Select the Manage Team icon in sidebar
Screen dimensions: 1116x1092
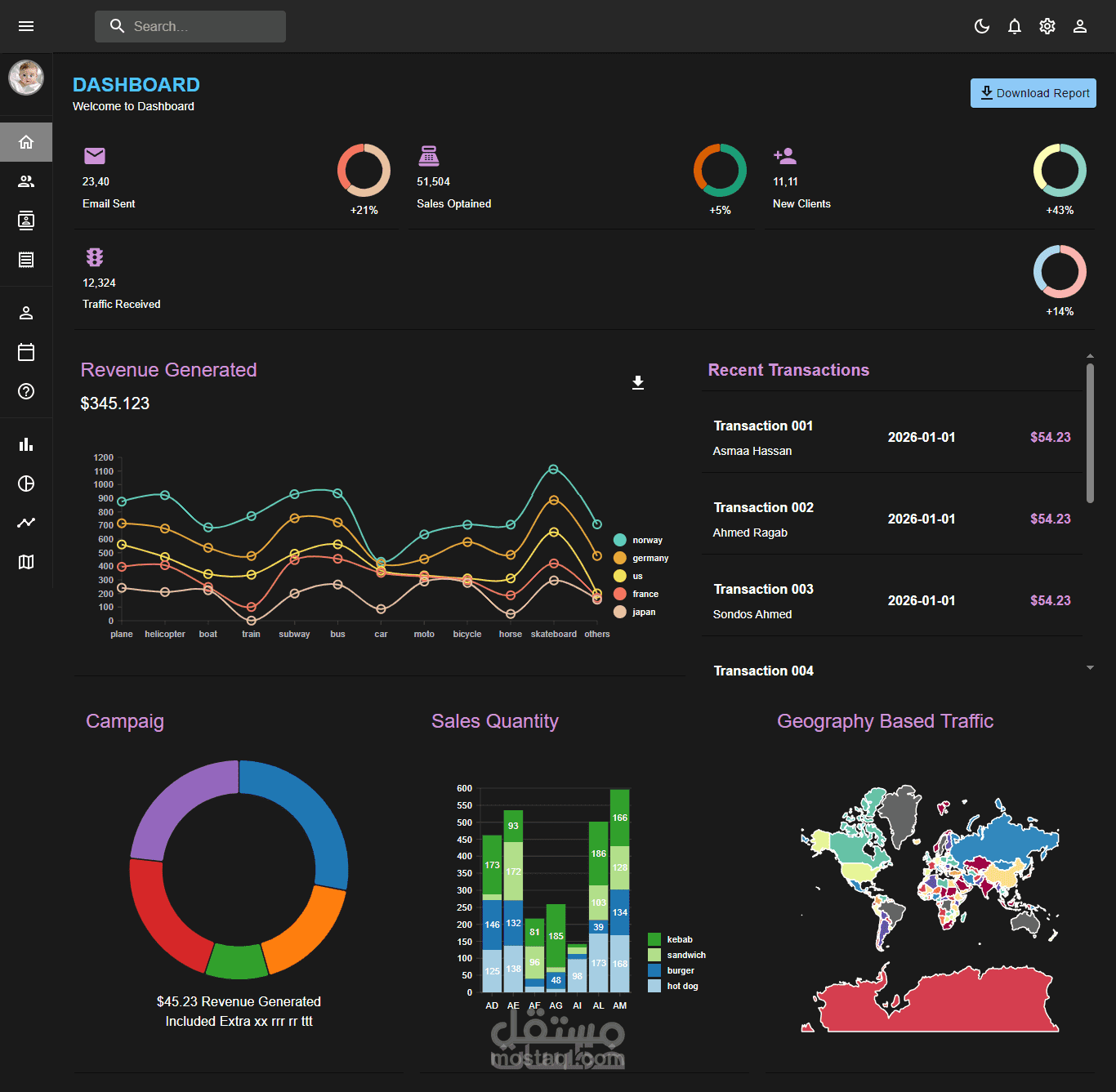pyautogui.click(x=26, y=181)
